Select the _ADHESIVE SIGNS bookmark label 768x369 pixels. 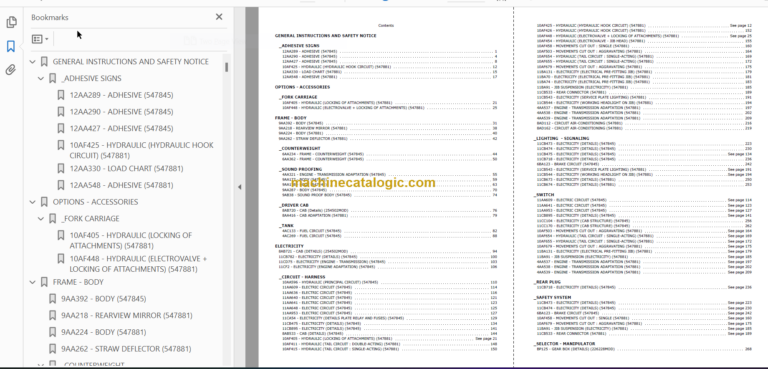tap(91, 78)
